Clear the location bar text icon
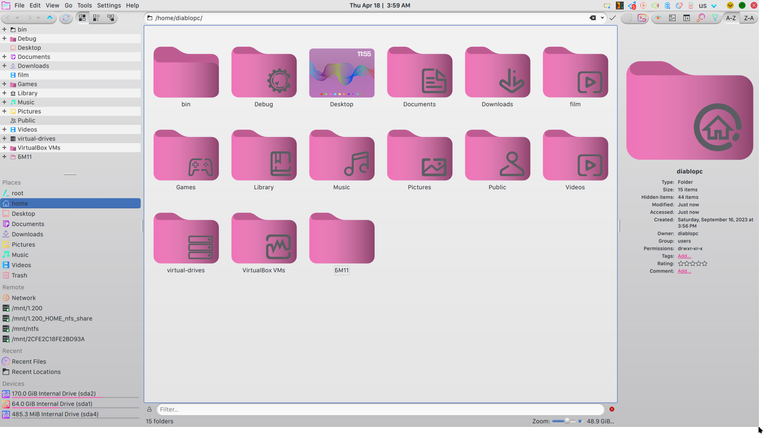The height and width of the screenshot is (438, 770). [x=593, y=18]
